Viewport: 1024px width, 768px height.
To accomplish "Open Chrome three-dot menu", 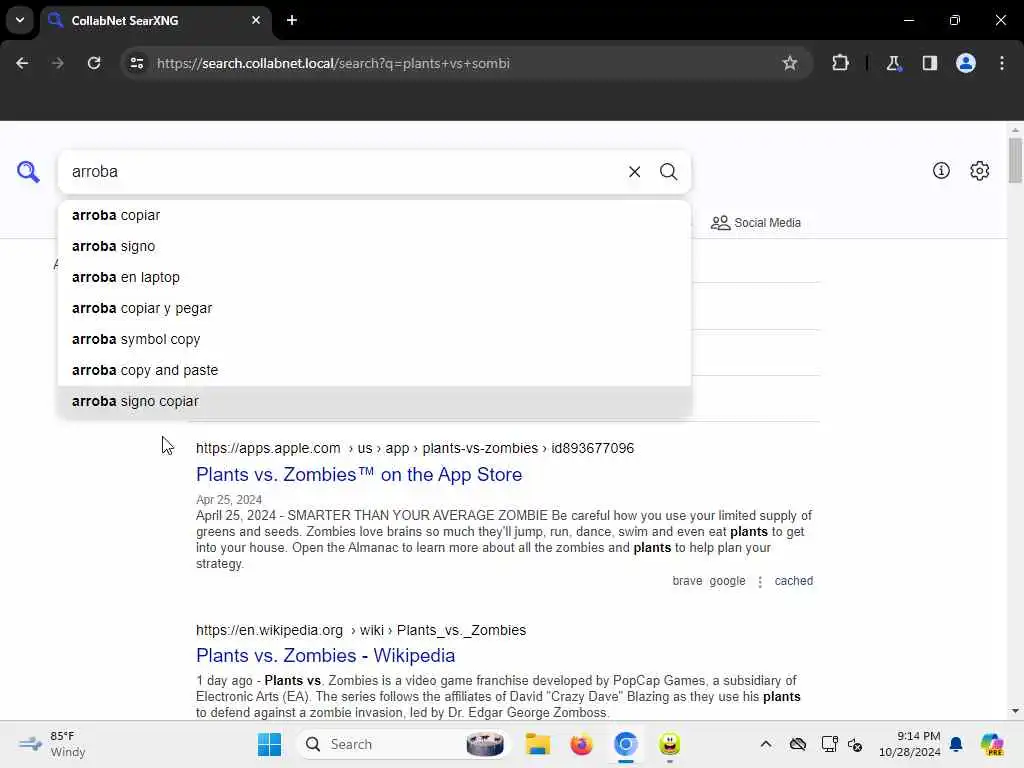I will click(x=1002, y=63).
